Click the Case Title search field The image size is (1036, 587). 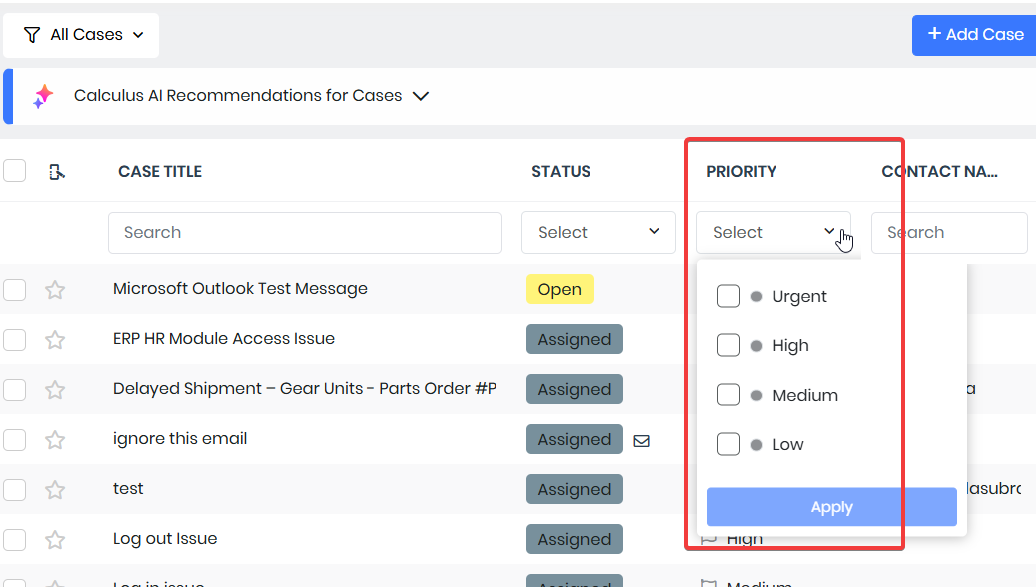(304, 232)
